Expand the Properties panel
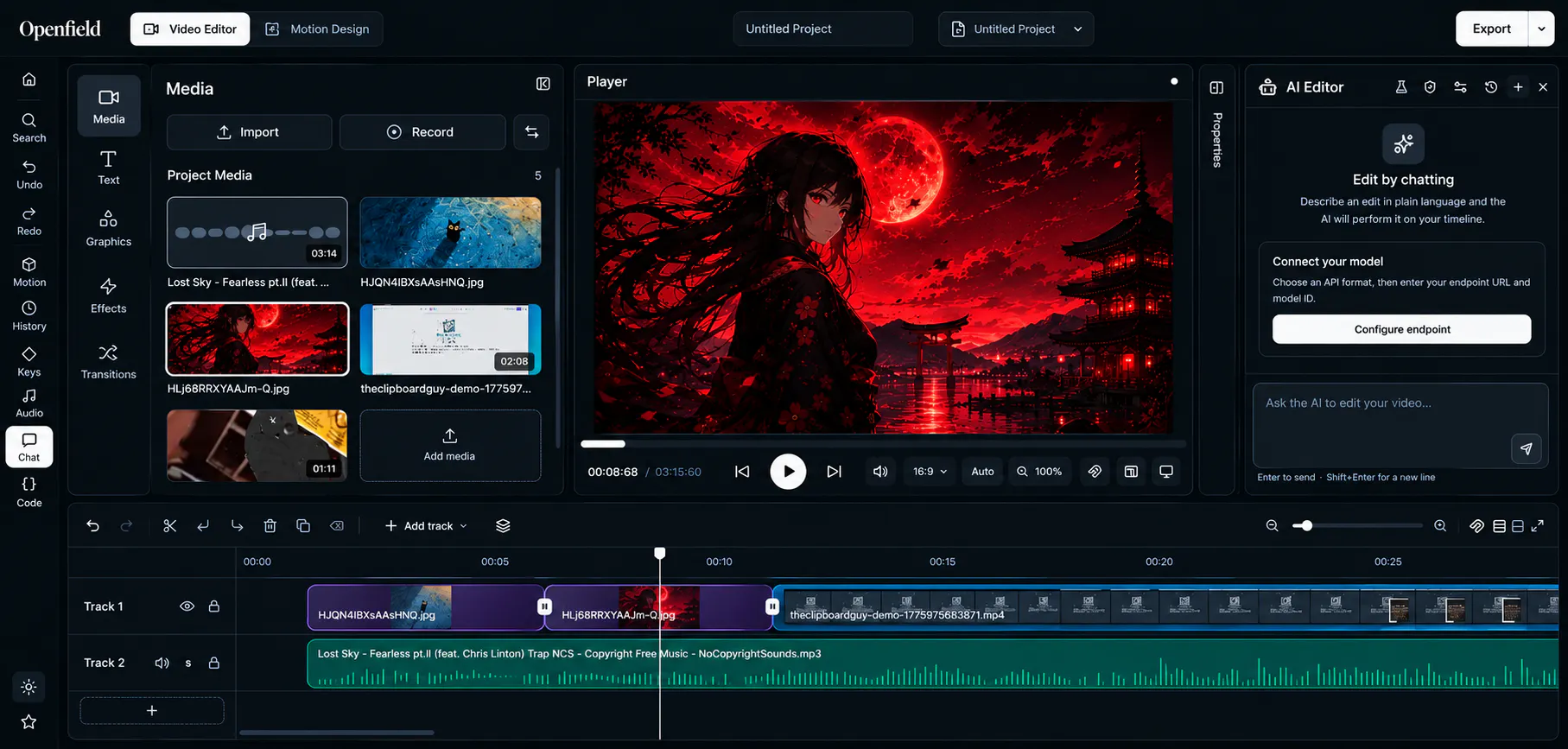The image size is (1568, 749). pyautogui.click(x=1216, y=87)
